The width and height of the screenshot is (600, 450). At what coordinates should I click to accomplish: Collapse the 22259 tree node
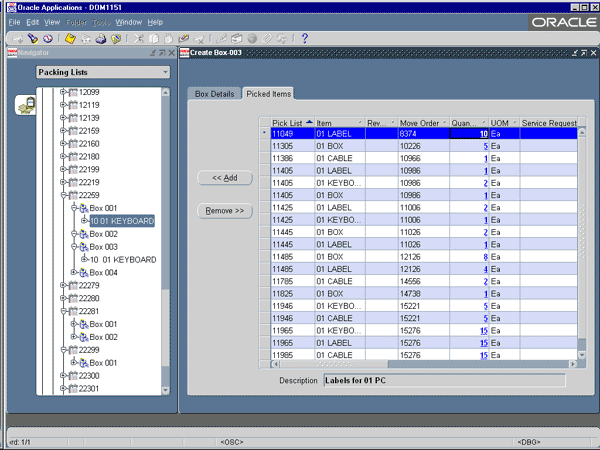63,195
